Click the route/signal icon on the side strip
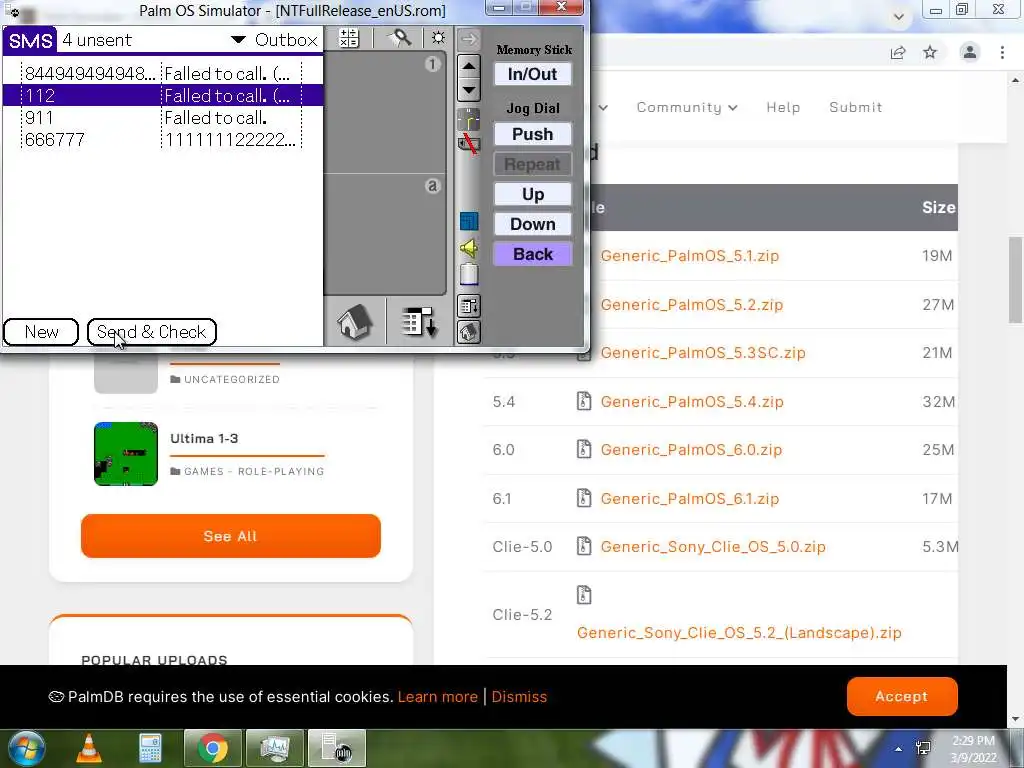This screenshot has width=1024, height=768. [468, 120]
